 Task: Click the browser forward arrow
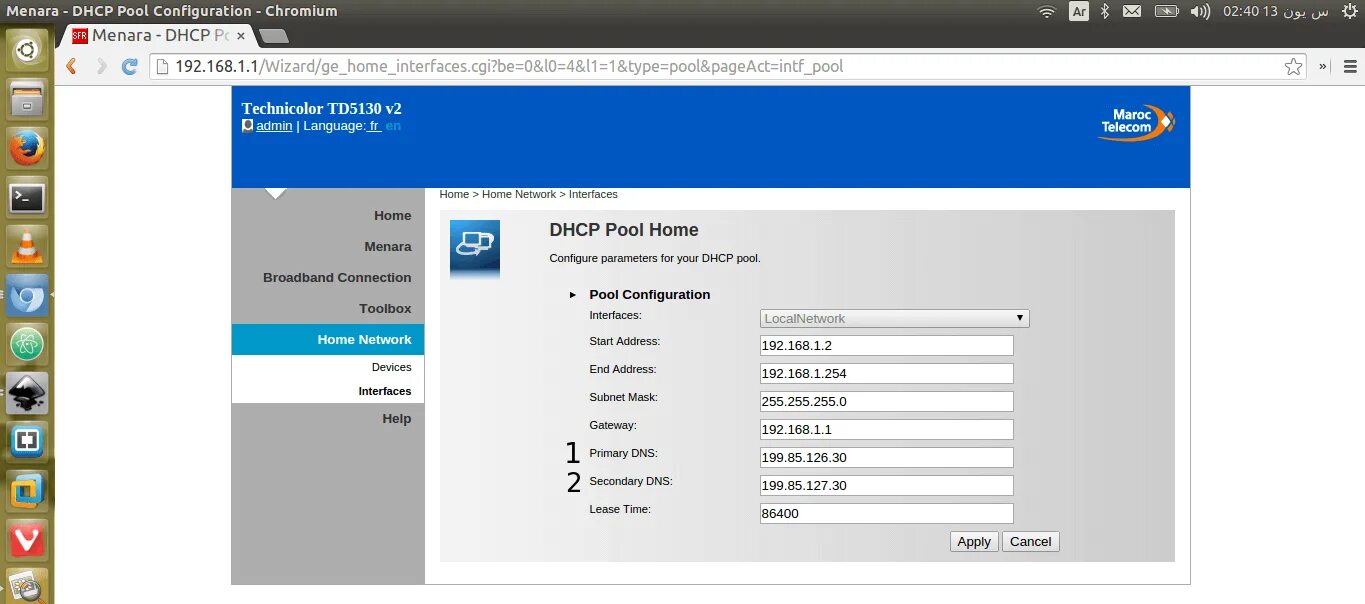point(100,66)
